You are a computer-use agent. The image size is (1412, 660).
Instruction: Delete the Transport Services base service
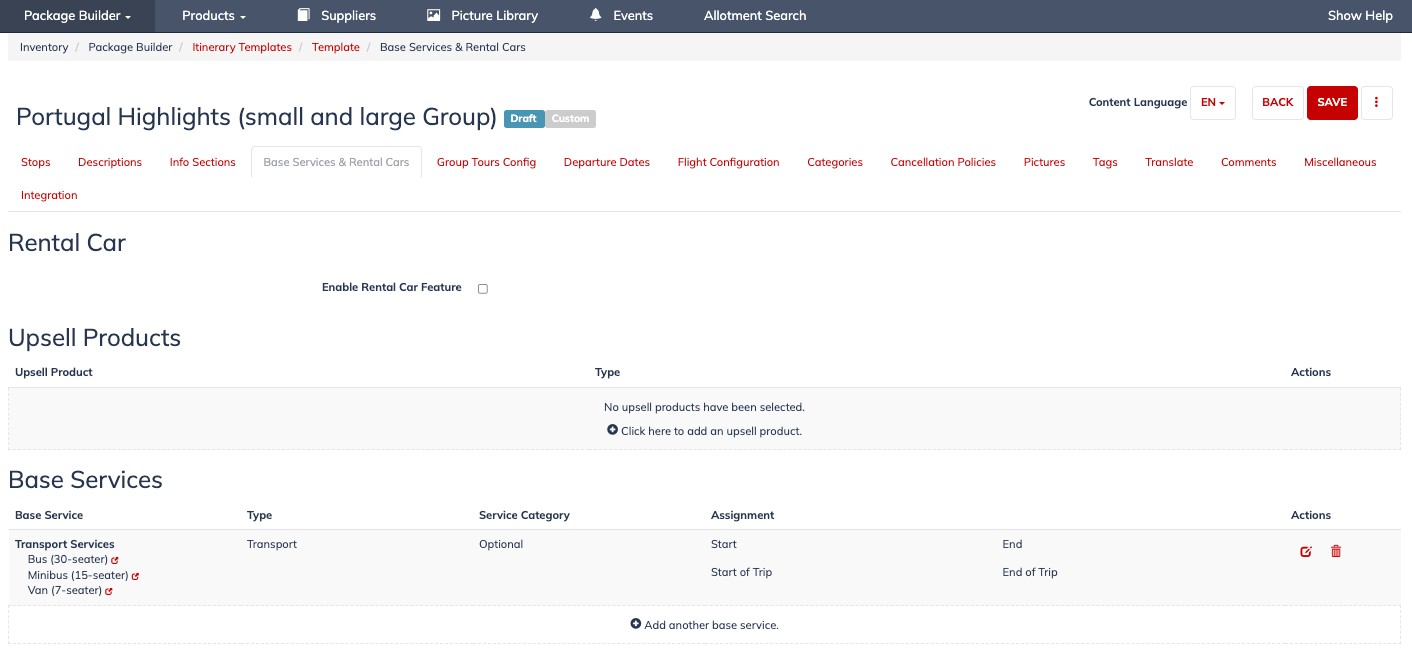pyautogui.click(x=1336, y=551)
